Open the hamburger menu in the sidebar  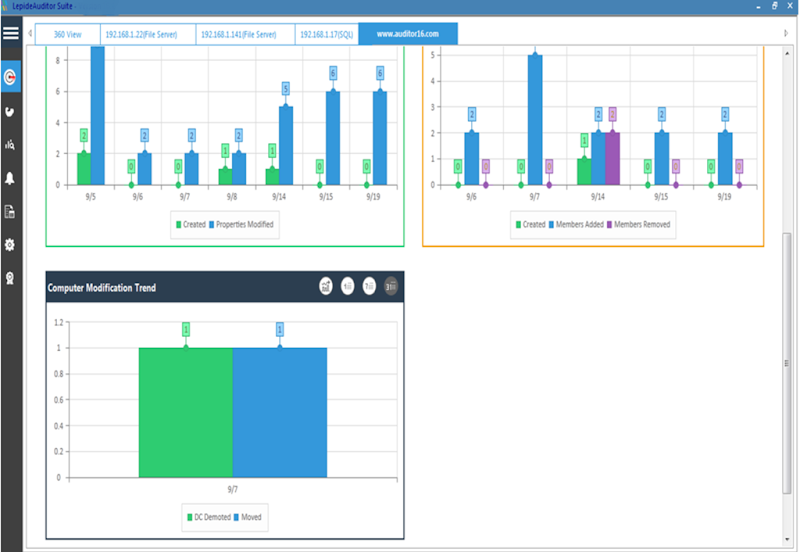click(11, 34)
